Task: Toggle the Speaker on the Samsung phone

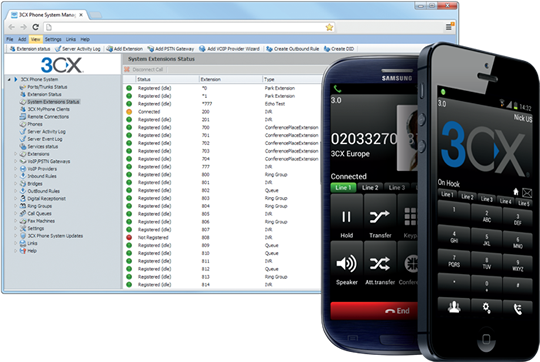Action: 346,265
